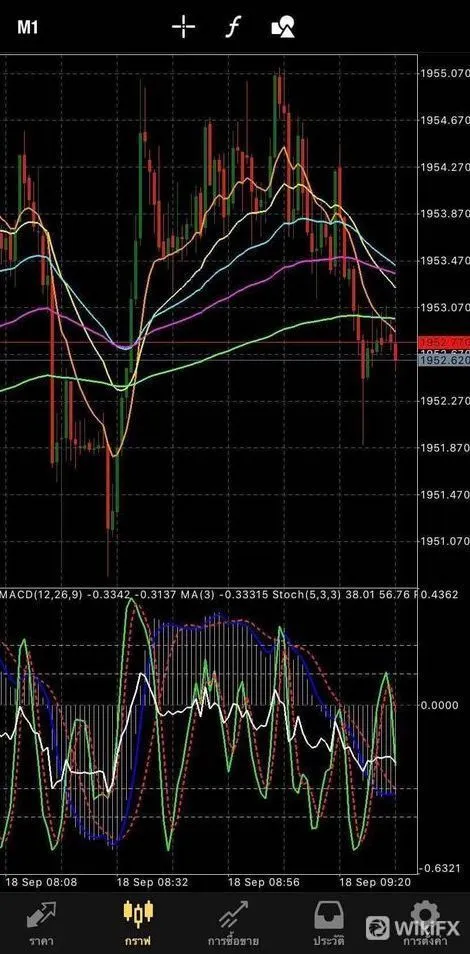This screenshot has height=954, width=470.
Task: Open the M1 timeframe selector
Action: click(x=27, y=27)
